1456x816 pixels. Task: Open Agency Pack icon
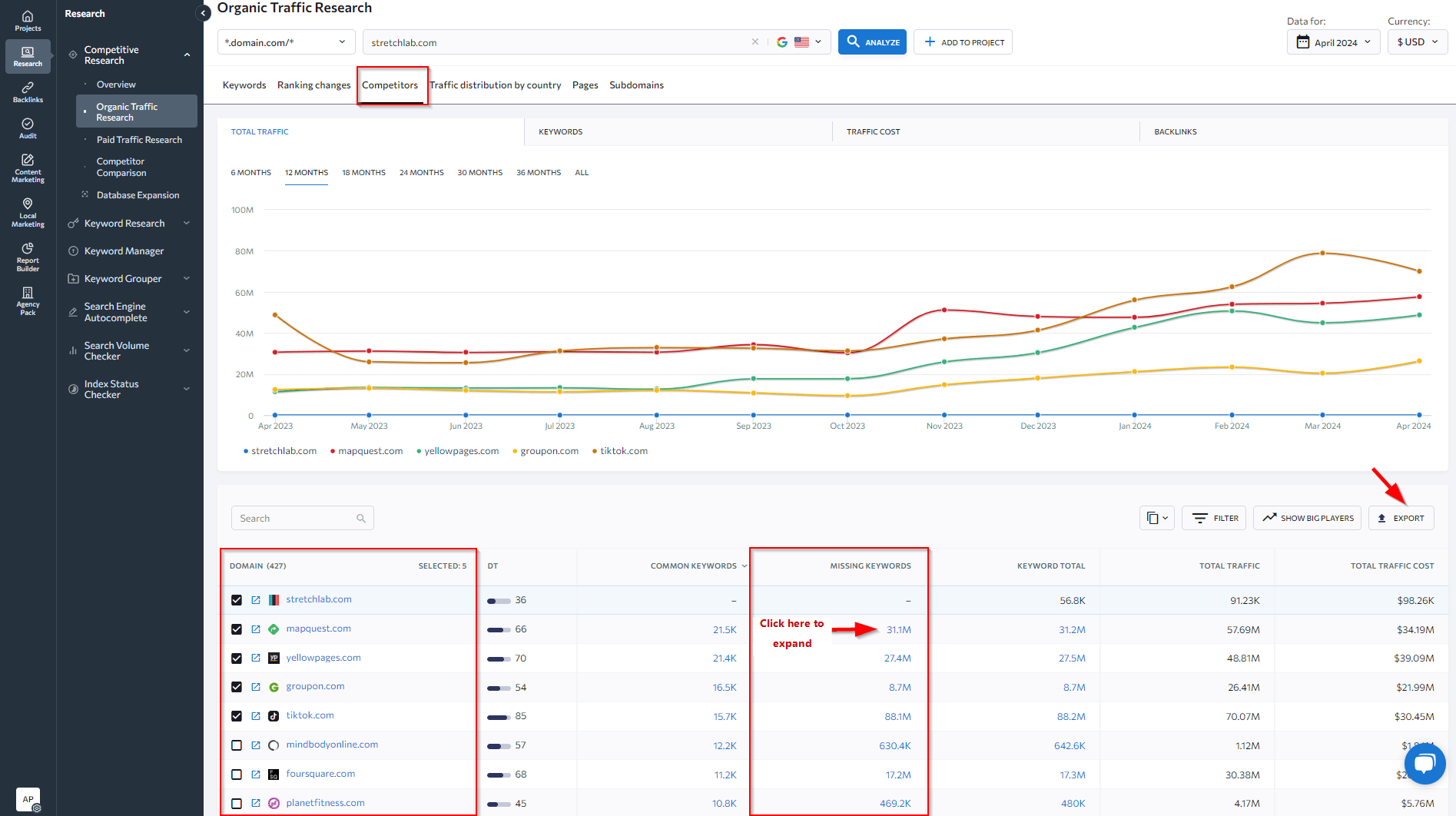pyautogui.click(x=28, y=300)
